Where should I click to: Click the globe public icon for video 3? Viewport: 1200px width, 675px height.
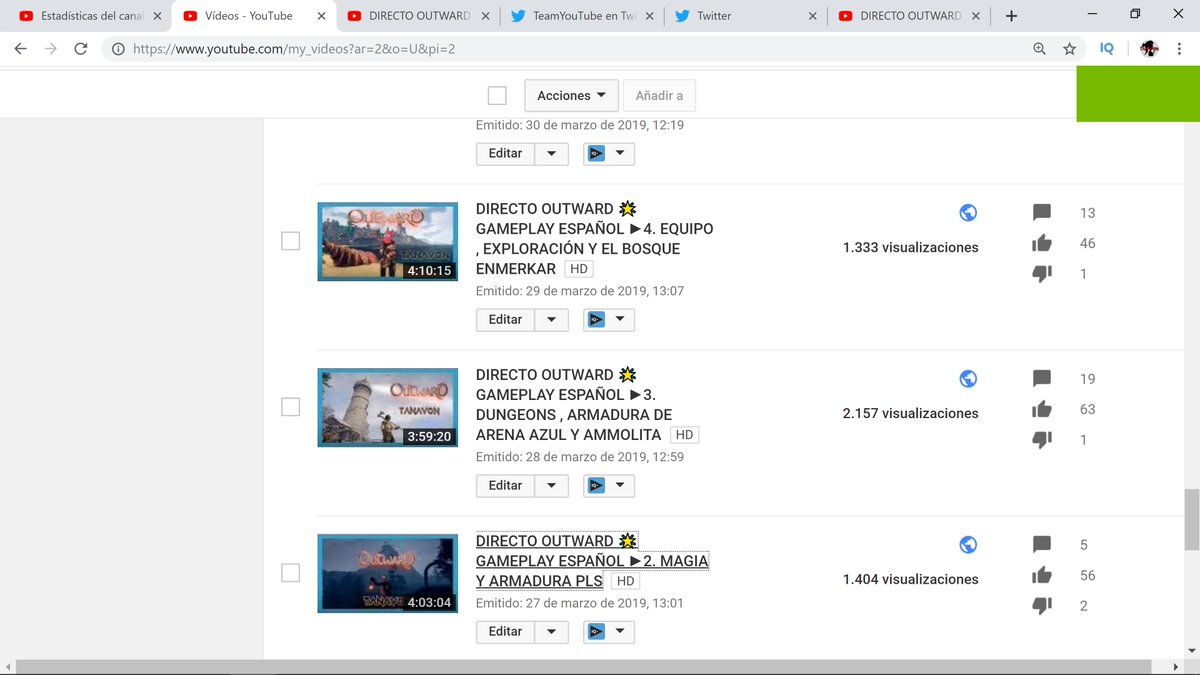(967, 378)
